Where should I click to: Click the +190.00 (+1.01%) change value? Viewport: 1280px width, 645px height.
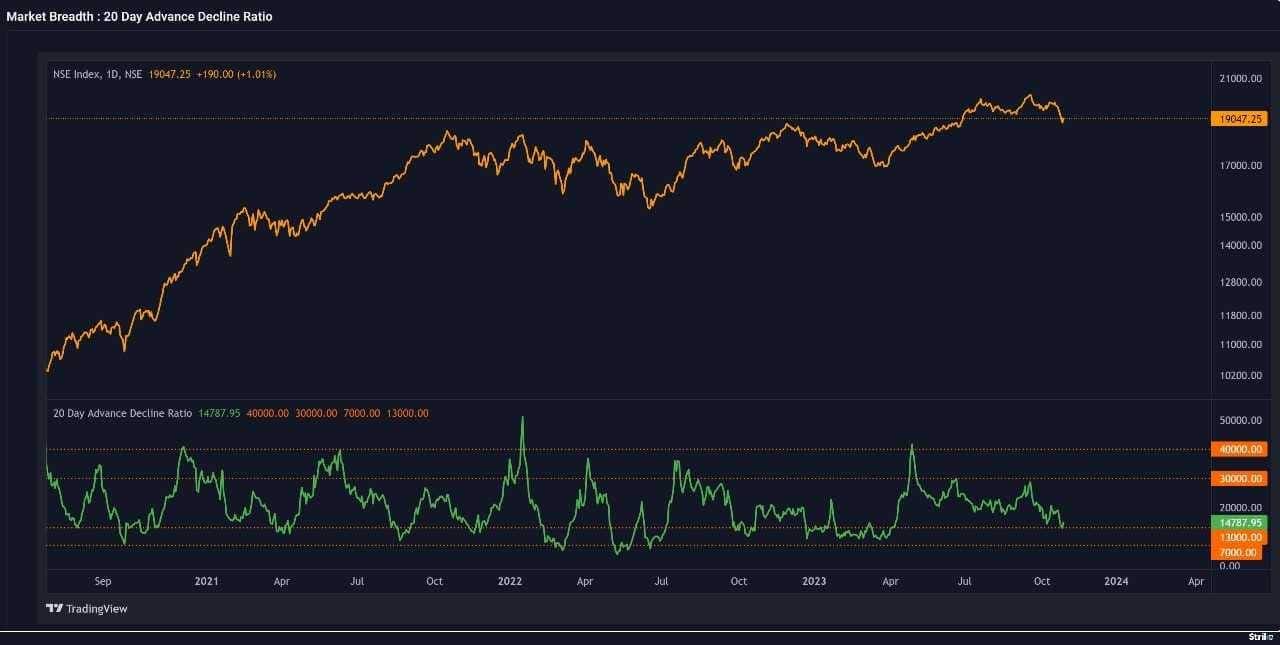pyautogui.click(x=236, y=74)
